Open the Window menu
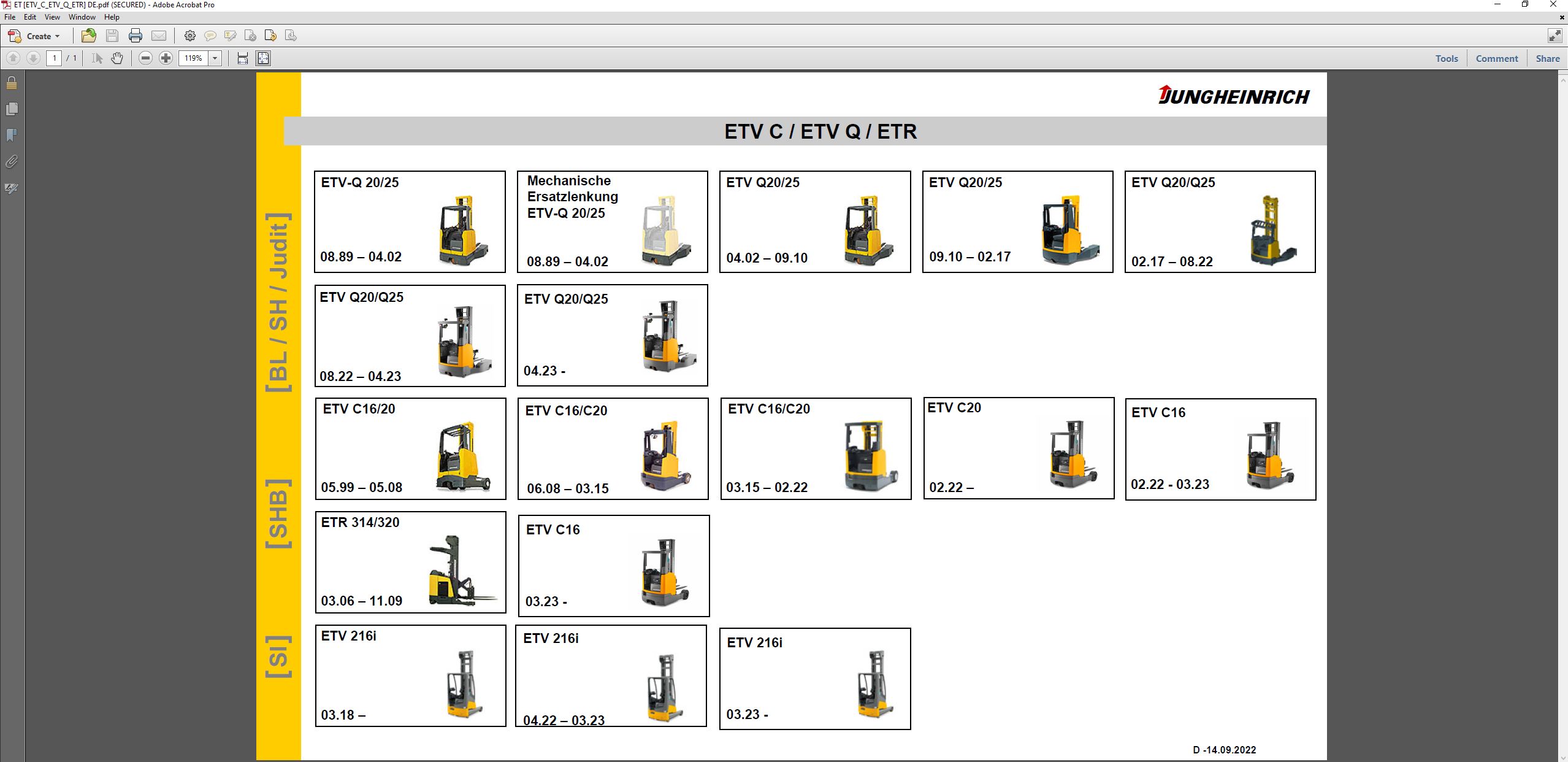This screenshot has width=1568, height=762. 82,17
